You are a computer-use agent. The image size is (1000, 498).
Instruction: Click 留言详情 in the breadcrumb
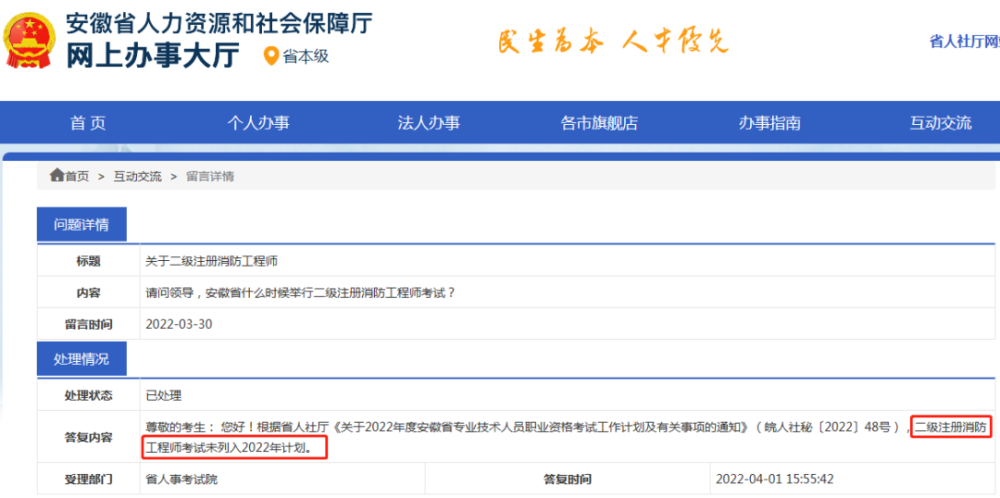tap(210, 177)
